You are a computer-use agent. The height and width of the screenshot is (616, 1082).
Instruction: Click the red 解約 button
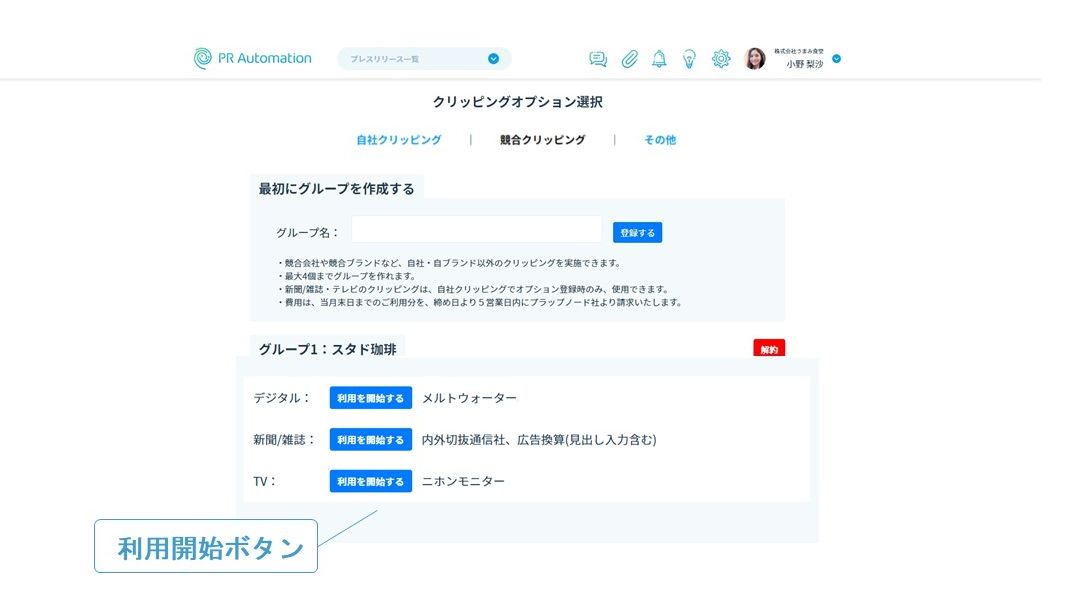point(769,350)
